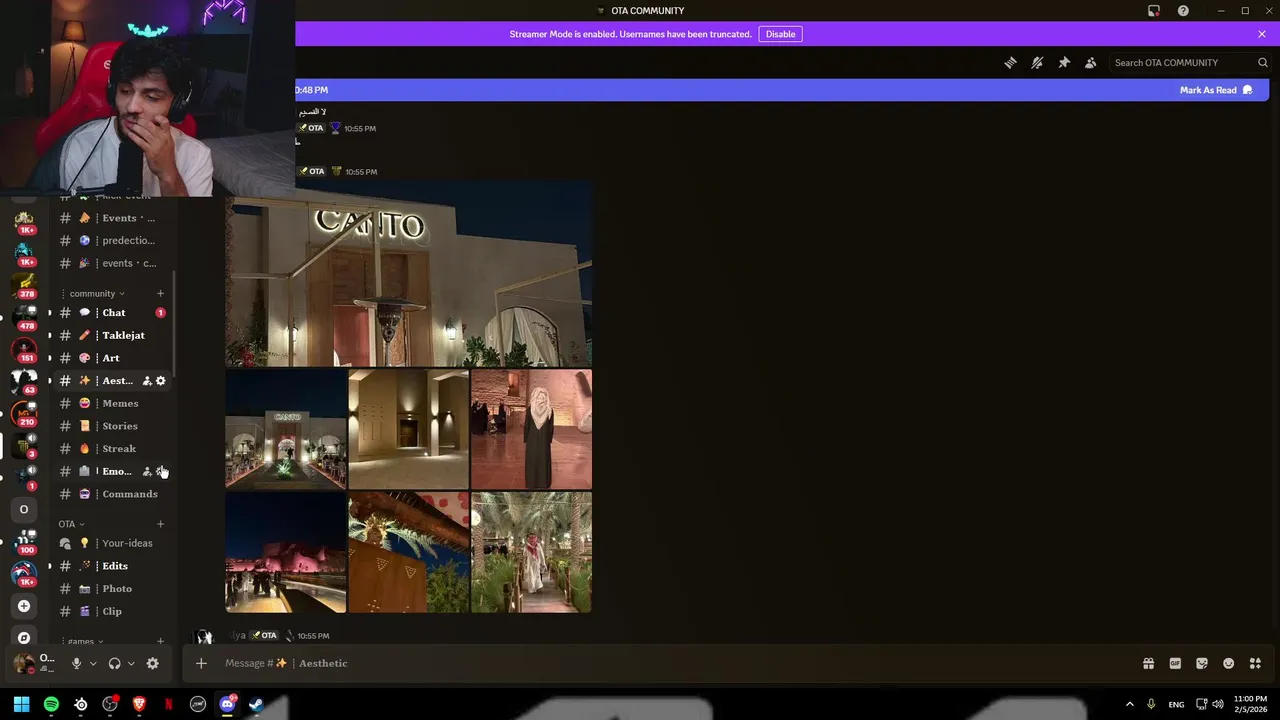This screenshot has width=1280, height=720.
Task: Open the emoji picker
Action: [1229, 663]
